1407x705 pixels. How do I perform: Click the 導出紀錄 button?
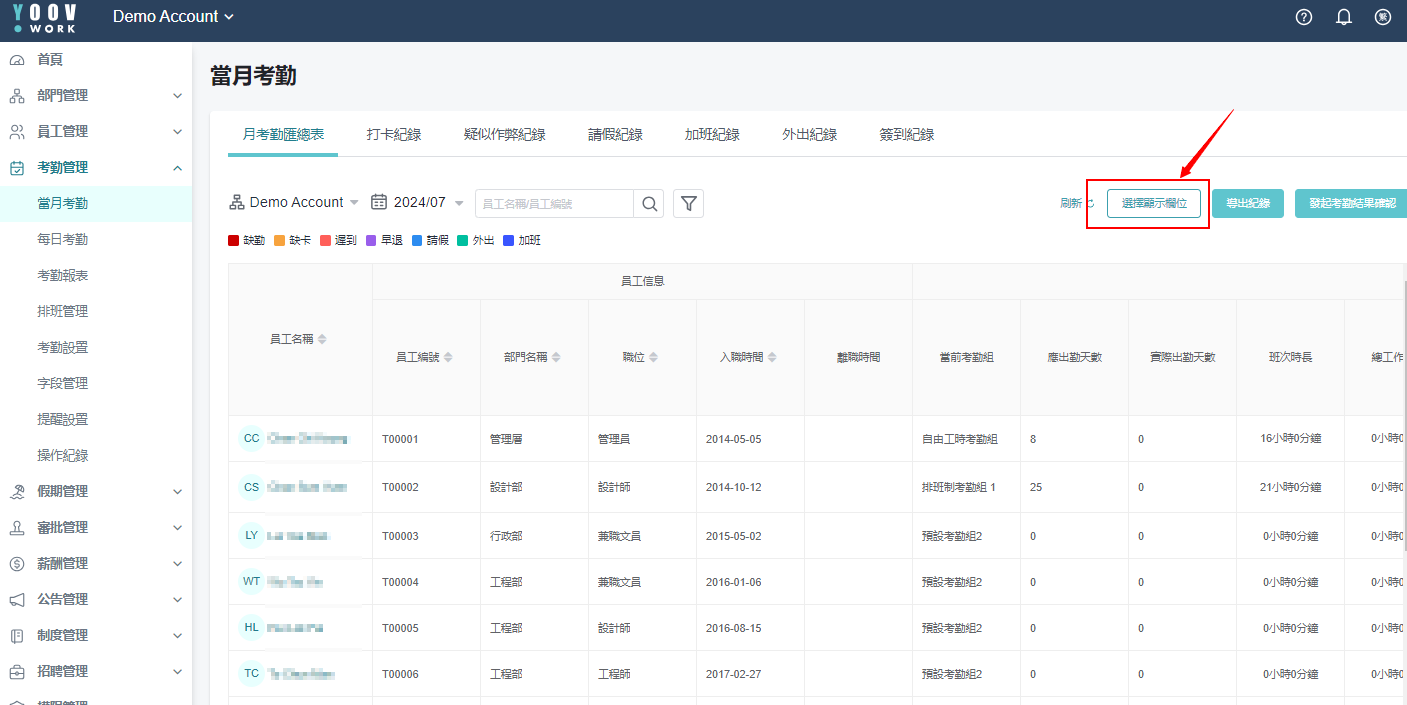pyautogui.click(x=1247, y=203)
